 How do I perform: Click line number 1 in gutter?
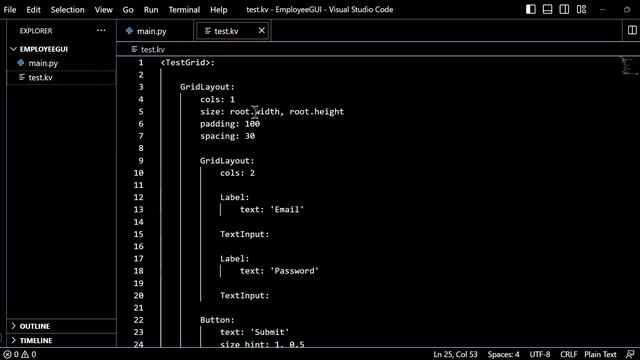coord(141,62)
